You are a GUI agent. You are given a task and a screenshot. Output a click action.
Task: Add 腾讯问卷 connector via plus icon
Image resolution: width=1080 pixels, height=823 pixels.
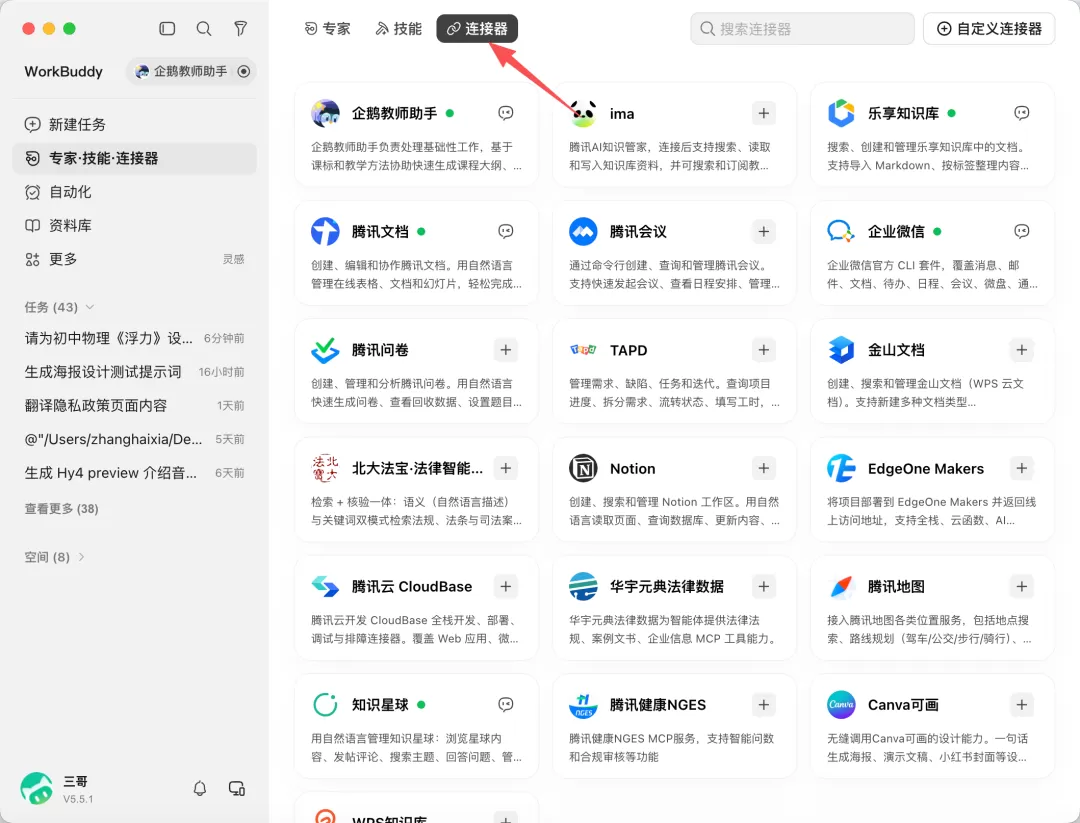506,350
